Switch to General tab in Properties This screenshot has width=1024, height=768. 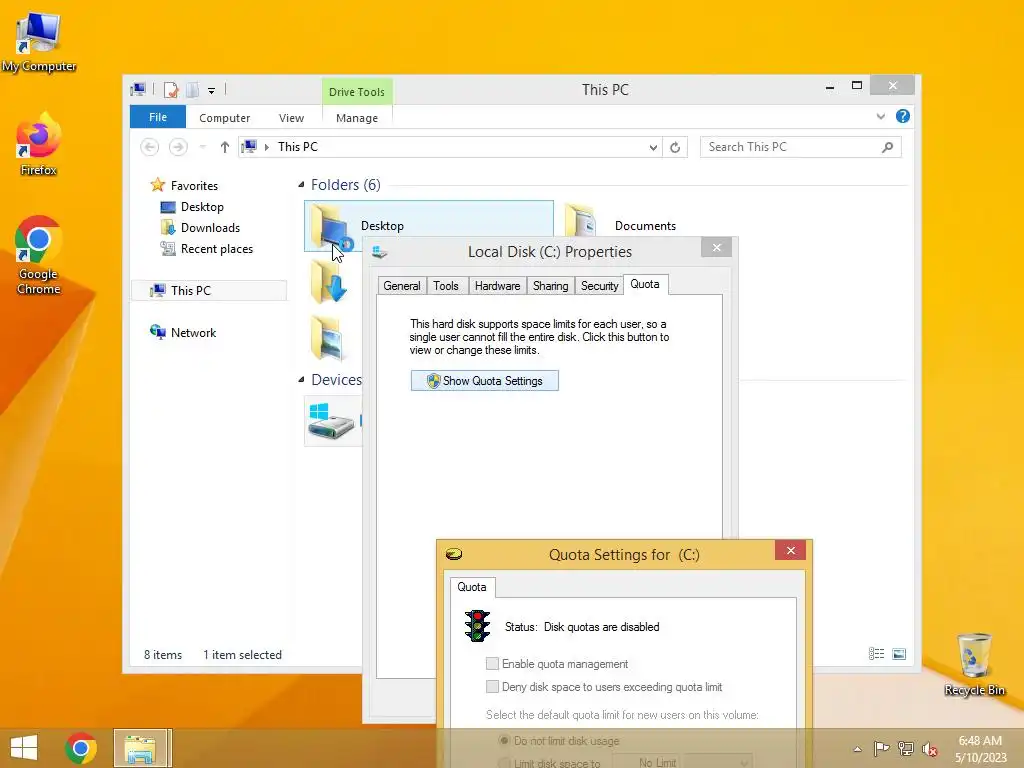402,286
